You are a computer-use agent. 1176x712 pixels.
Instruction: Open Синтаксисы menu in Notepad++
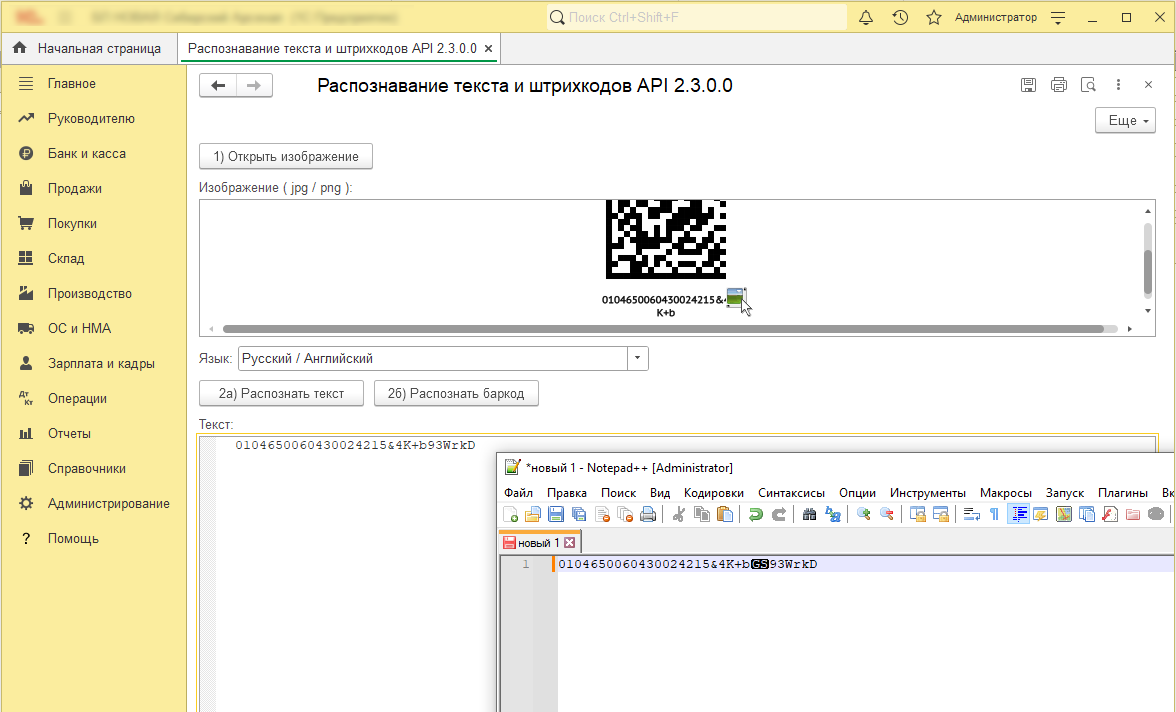[x=791, y=492]
